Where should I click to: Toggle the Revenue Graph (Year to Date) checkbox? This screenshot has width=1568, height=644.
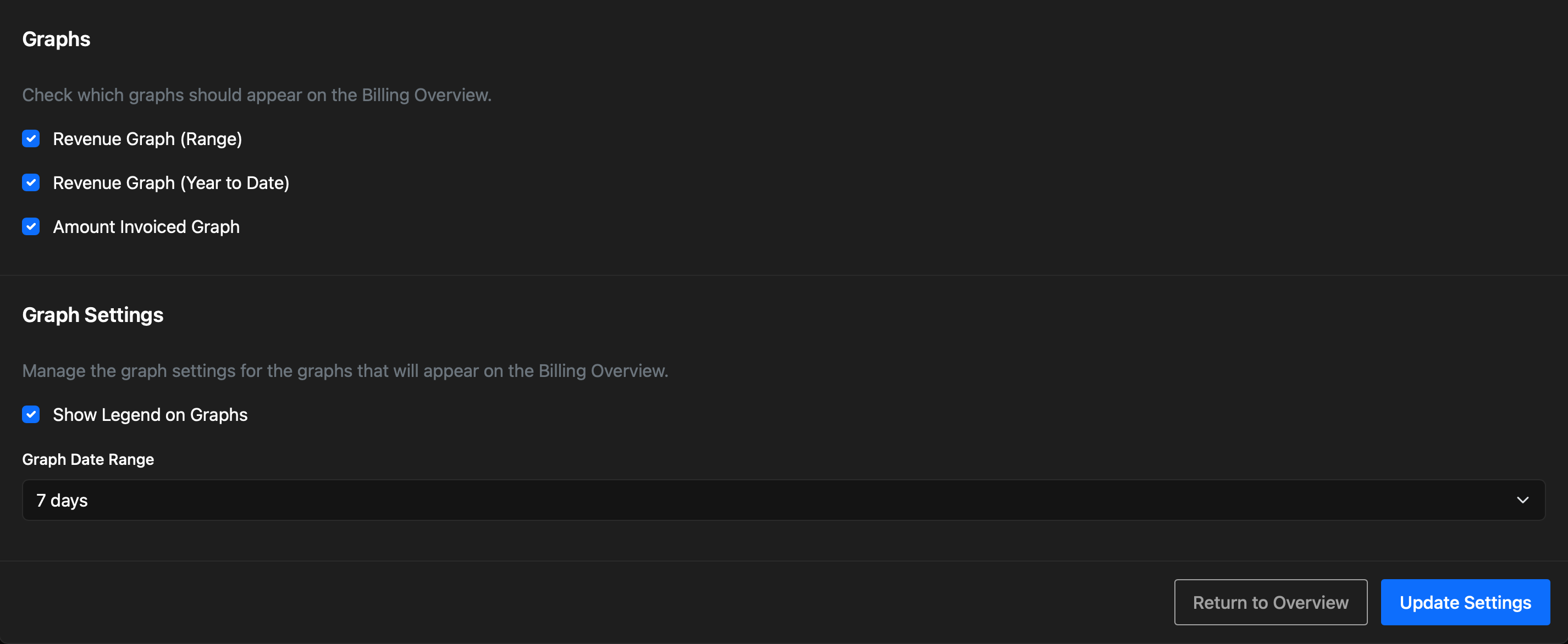(31, 182)
